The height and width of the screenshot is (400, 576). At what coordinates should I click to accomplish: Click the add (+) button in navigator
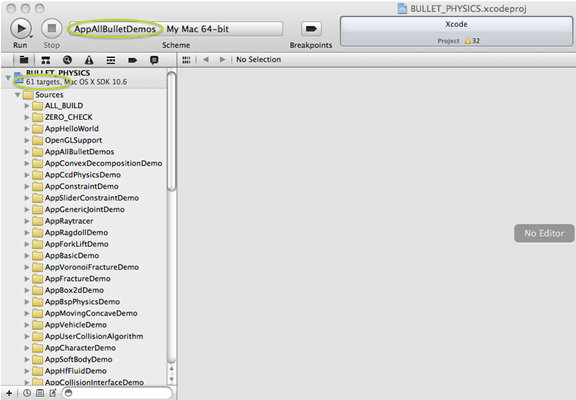(x=9, y=393)
